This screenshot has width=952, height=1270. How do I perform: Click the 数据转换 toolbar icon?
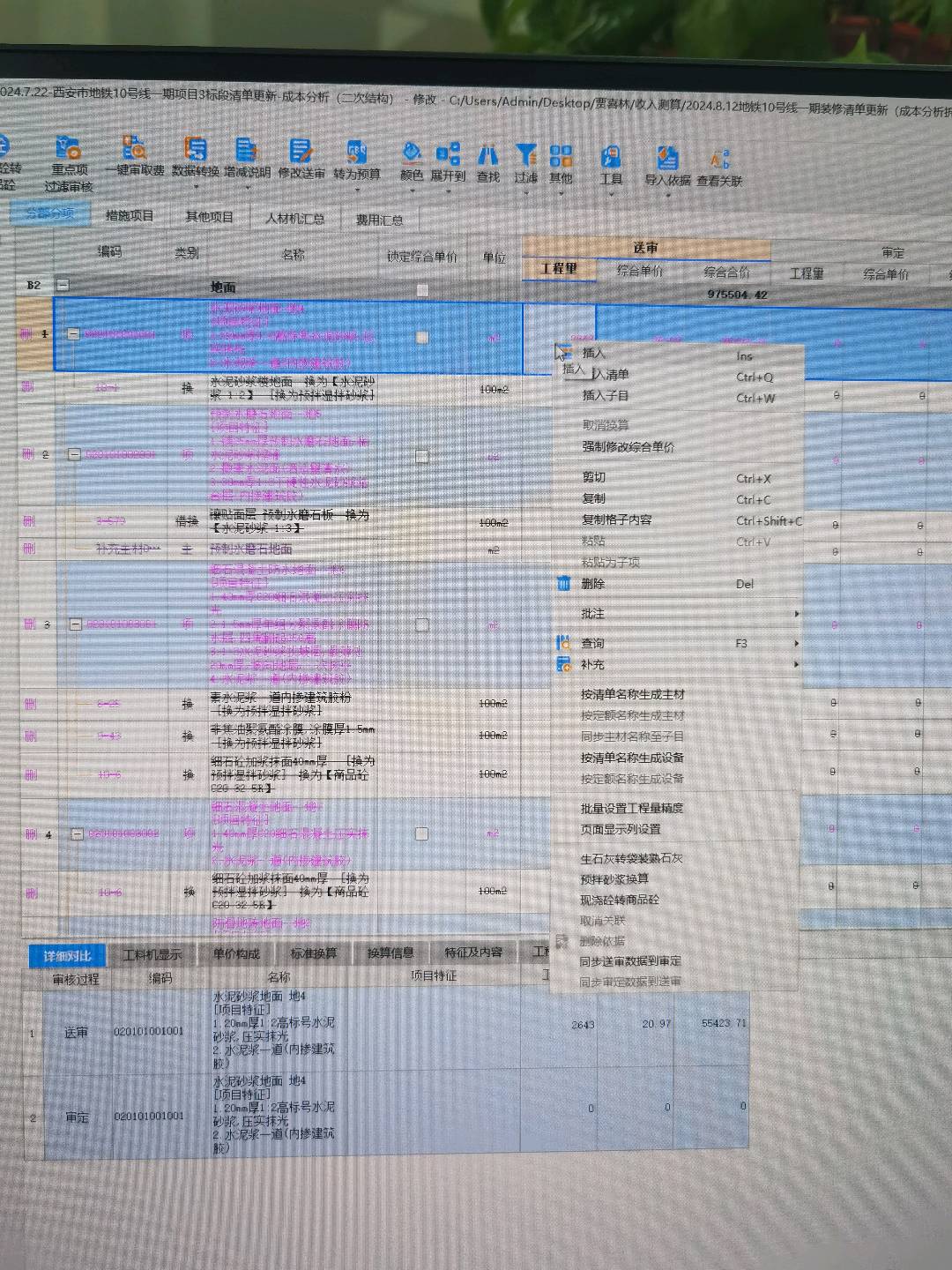click(195, 148)
